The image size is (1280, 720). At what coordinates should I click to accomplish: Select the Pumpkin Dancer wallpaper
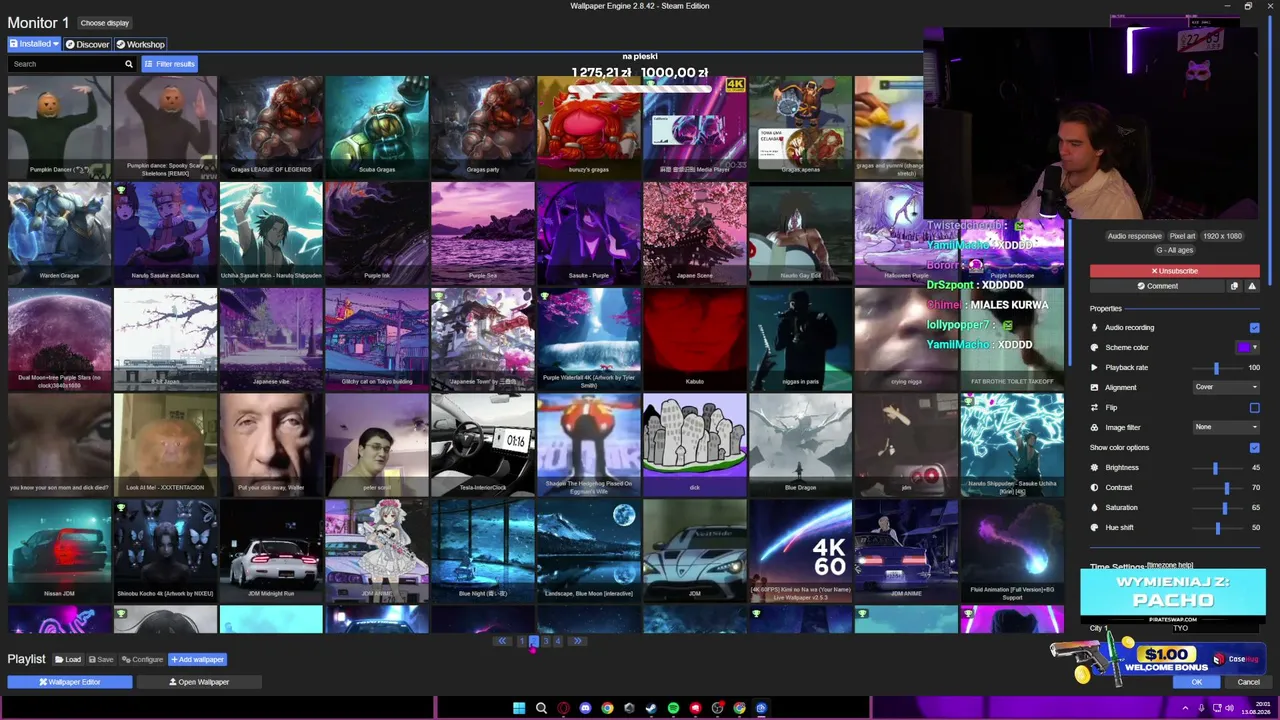click(x=59, y=127)
